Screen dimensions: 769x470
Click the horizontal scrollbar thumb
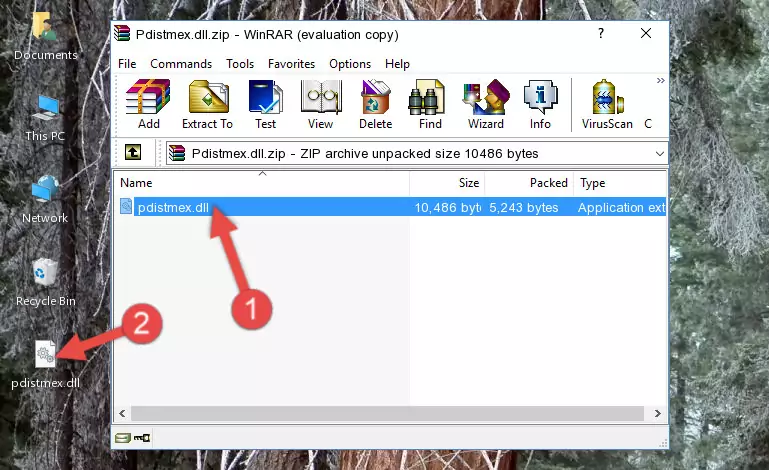coord(387,414)
